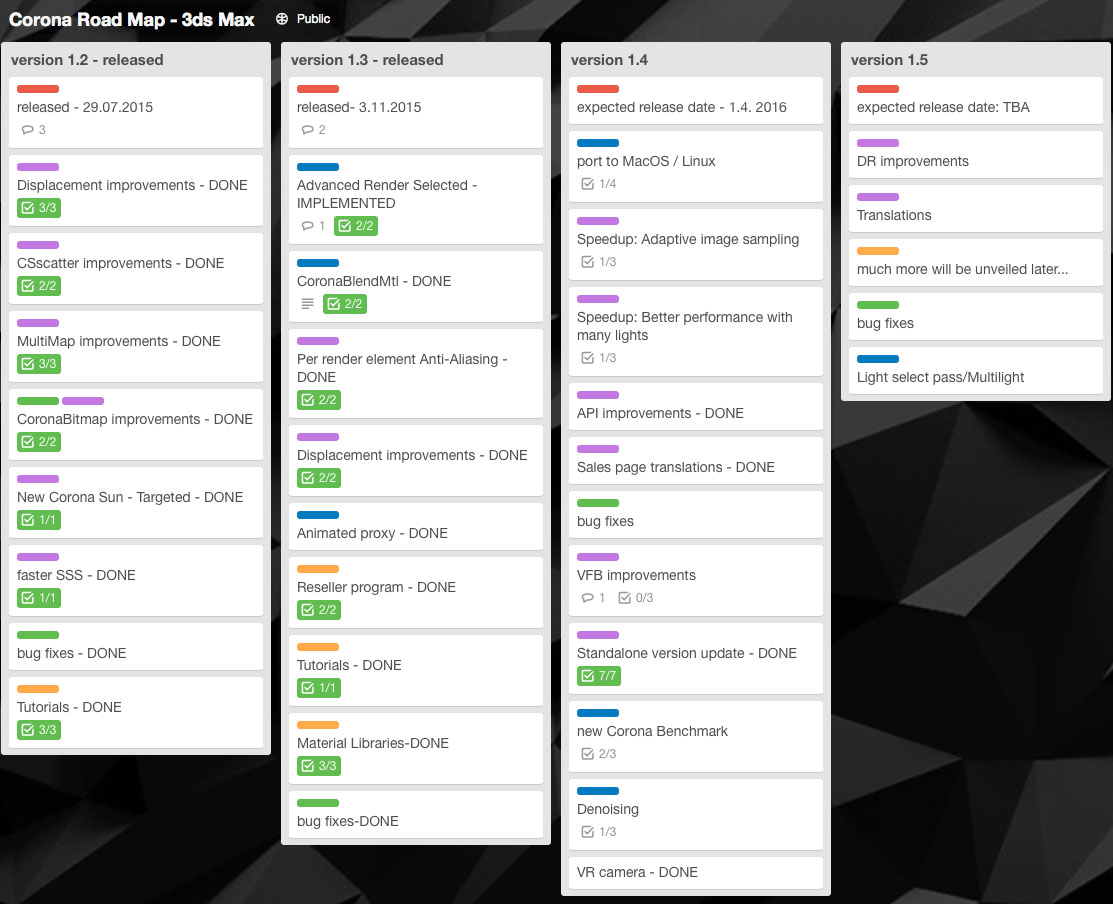This screenshot has height=904, width=1113.
Task: Click 1/1 checklist badge on Tutorials in version 1.3
Action: tap(319, 688)
